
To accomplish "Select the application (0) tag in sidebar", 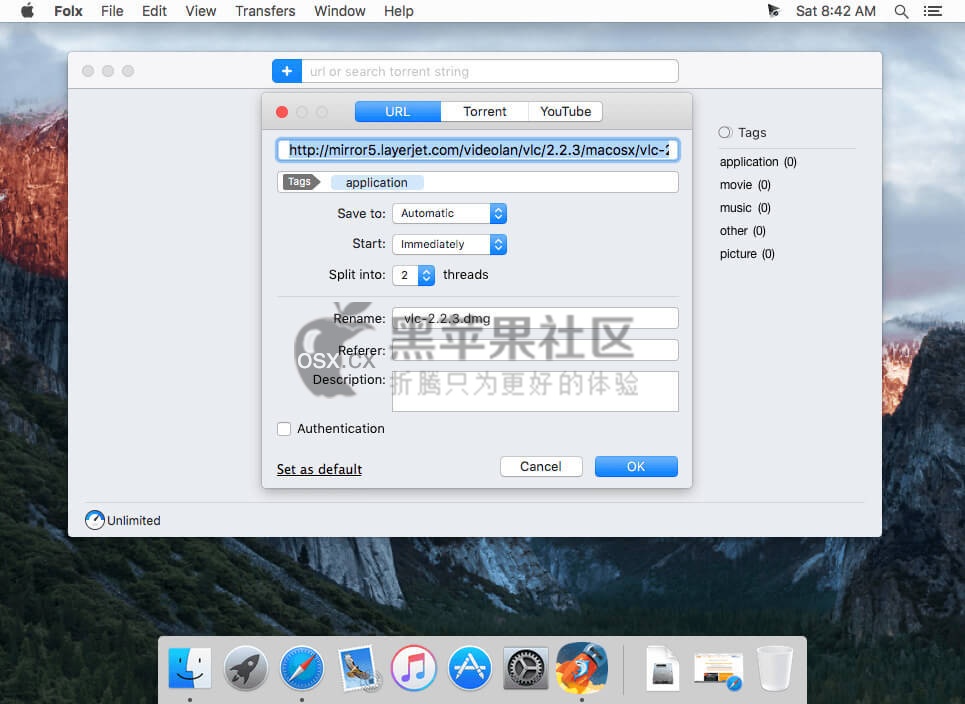I will [758, 162].
